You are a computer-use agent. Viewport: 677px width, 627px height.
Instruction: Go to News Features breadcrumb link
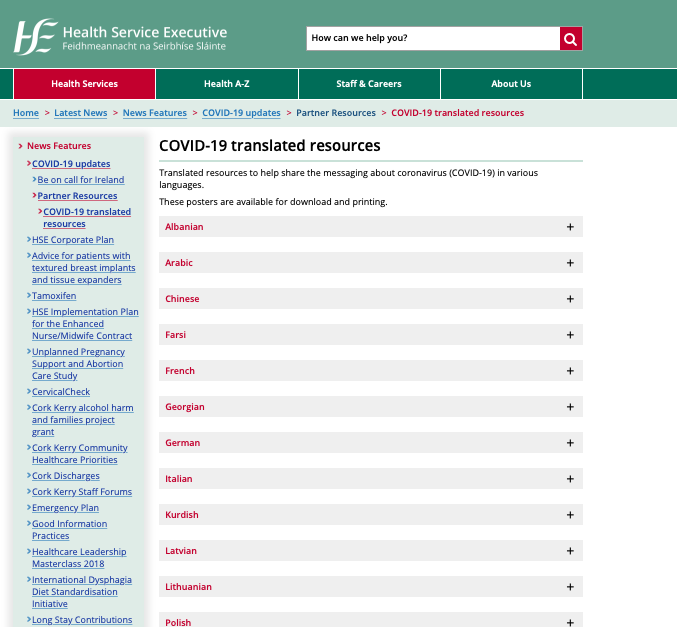(x=155, y=113)
